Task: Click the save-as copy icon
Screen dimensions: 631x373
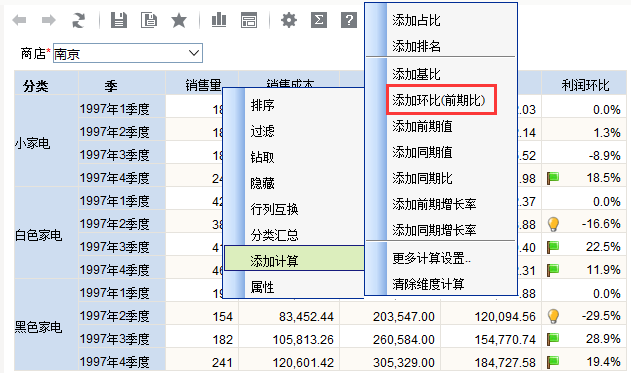Action: click(x=149, y=20)
